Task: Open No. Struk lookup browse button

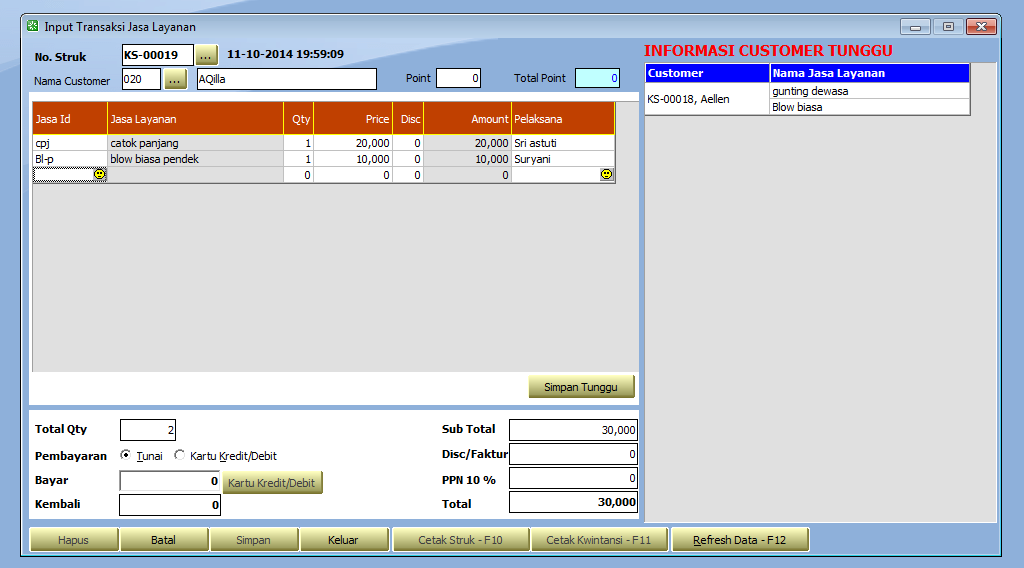Action: 206,55
